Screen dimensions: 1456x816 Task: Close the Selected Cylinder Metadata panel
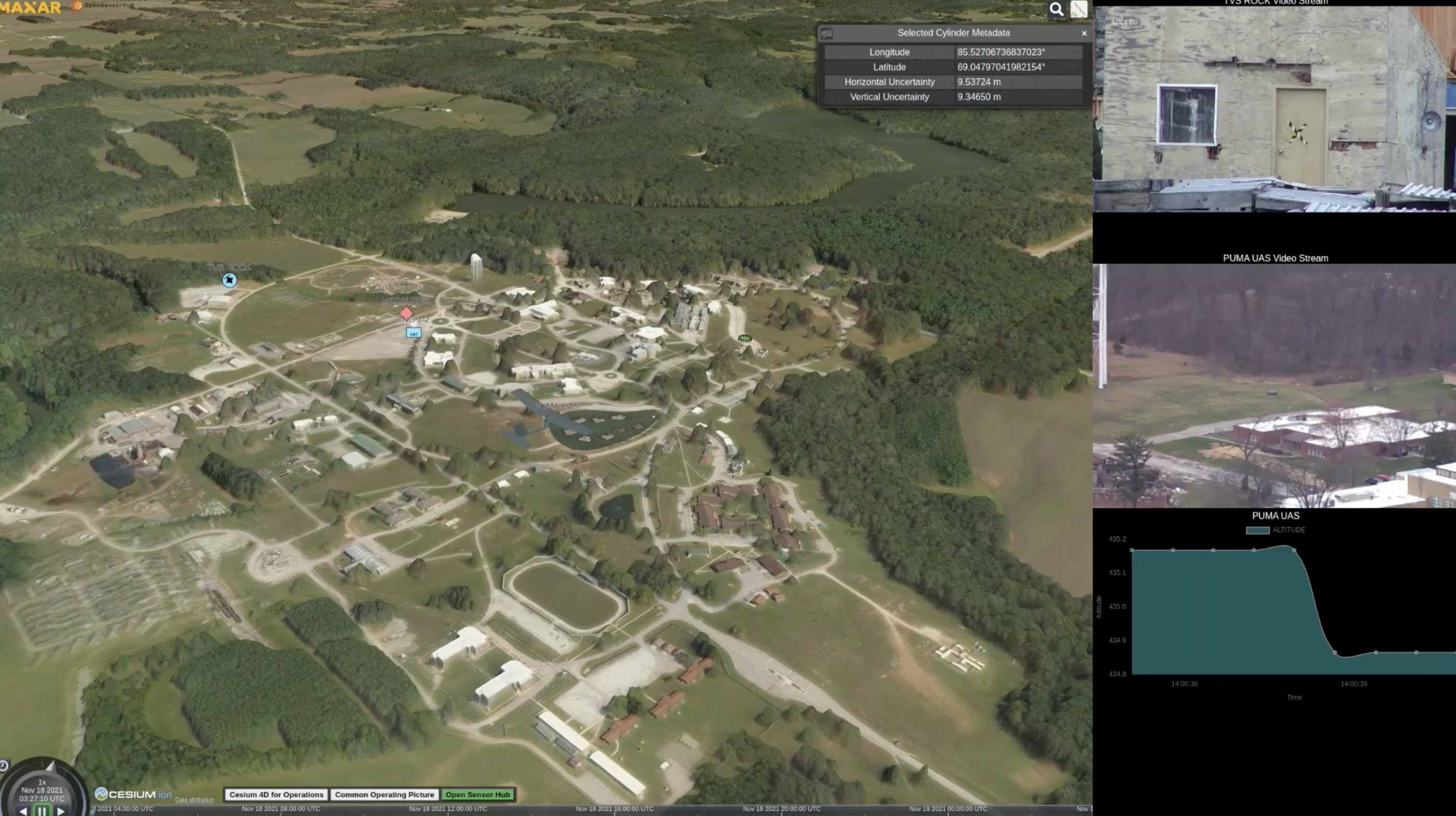click(1084, 33)
